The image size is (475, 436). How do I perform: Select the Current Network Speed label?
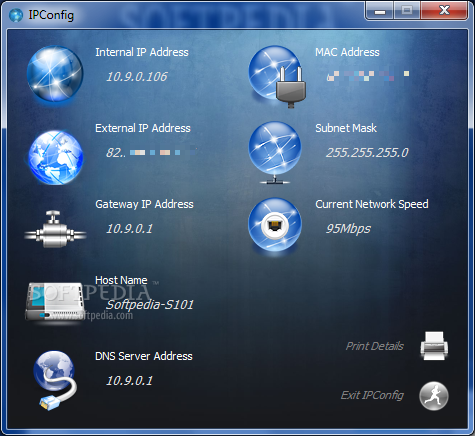point(372,204)
